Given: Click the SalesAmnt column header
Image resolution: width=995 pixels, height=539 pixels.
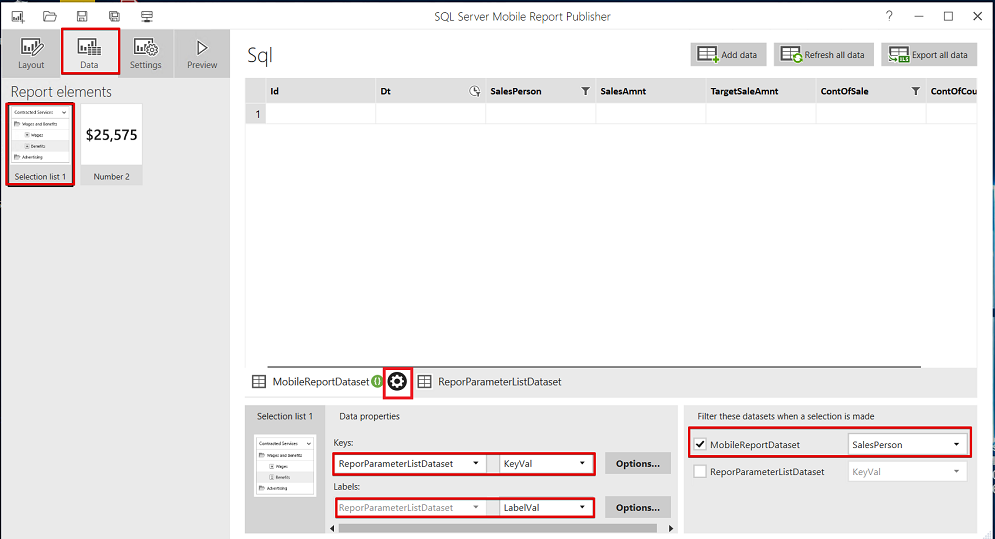Looking at the screenshot, I should coord(650,91).
